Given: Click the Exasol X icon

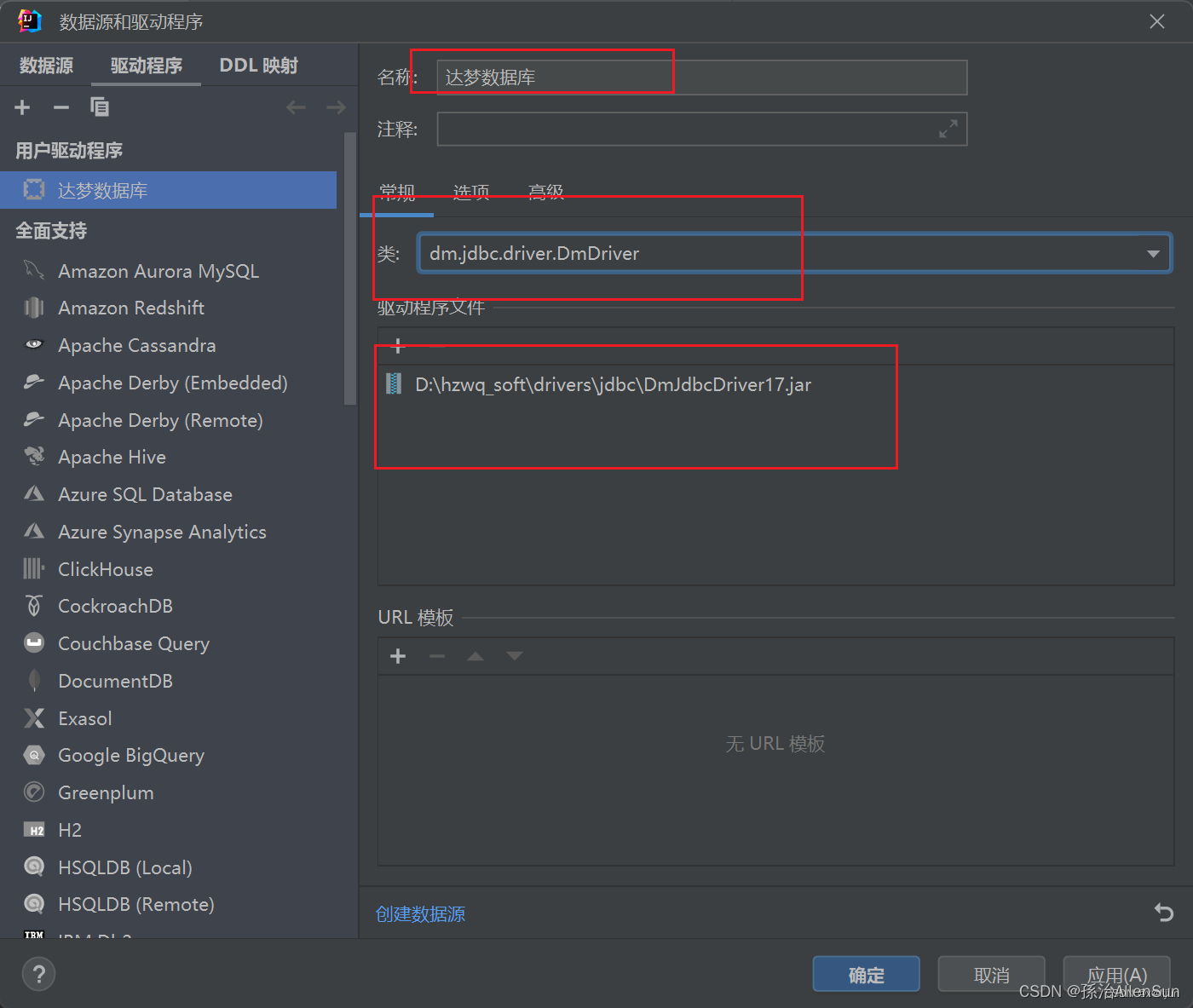Looking at the screenshot, I should tap(34, 718).
